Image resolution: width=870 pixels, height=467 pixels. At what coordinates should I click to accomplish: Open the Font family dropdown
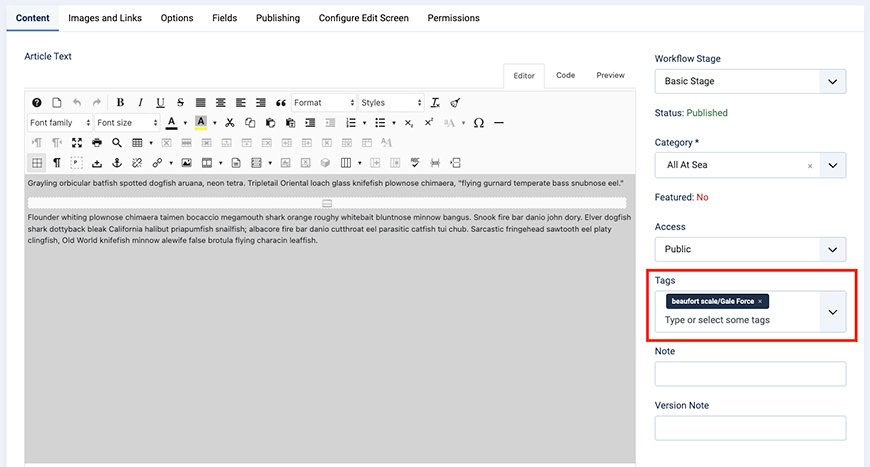pos(60,123)
